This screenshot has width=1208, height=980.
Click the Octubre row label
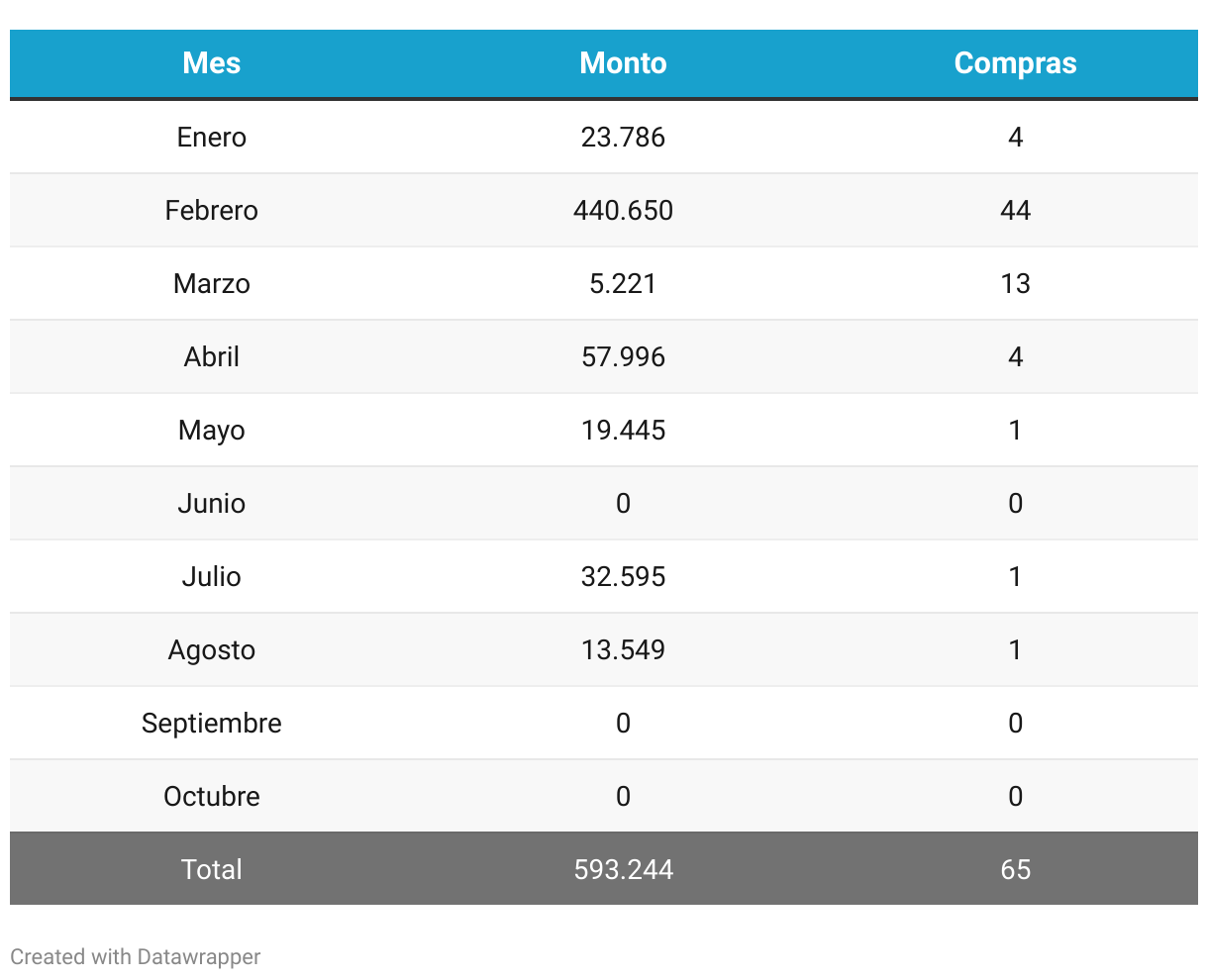tap(211, 796)
